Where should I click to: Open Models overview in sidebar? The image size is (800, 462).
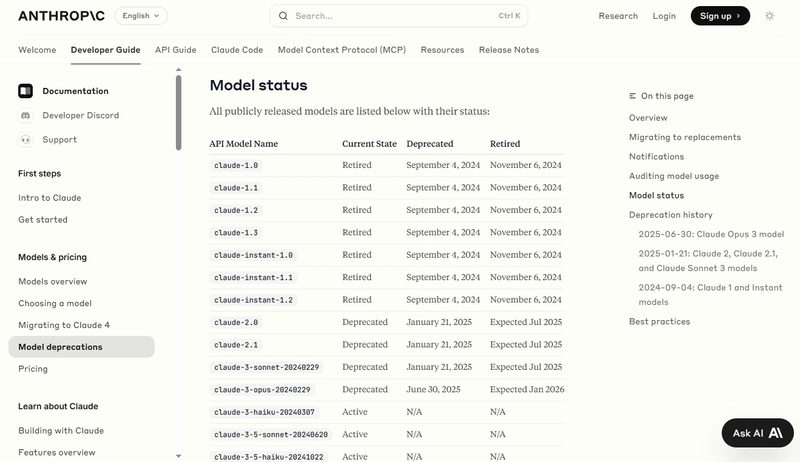[x=53, y=281]
